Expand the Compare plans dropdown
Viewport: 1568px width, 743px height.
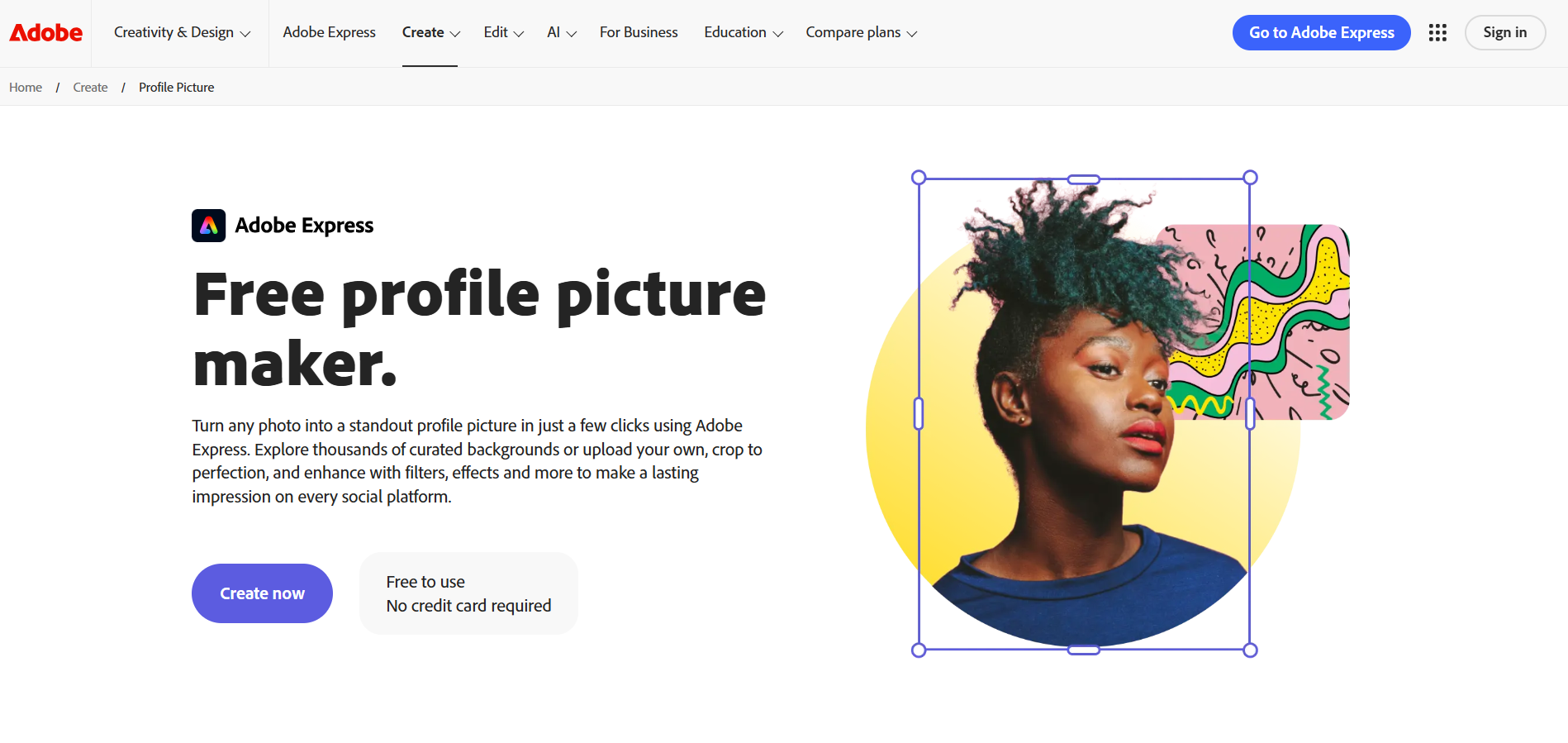click(x=861, y=33)
